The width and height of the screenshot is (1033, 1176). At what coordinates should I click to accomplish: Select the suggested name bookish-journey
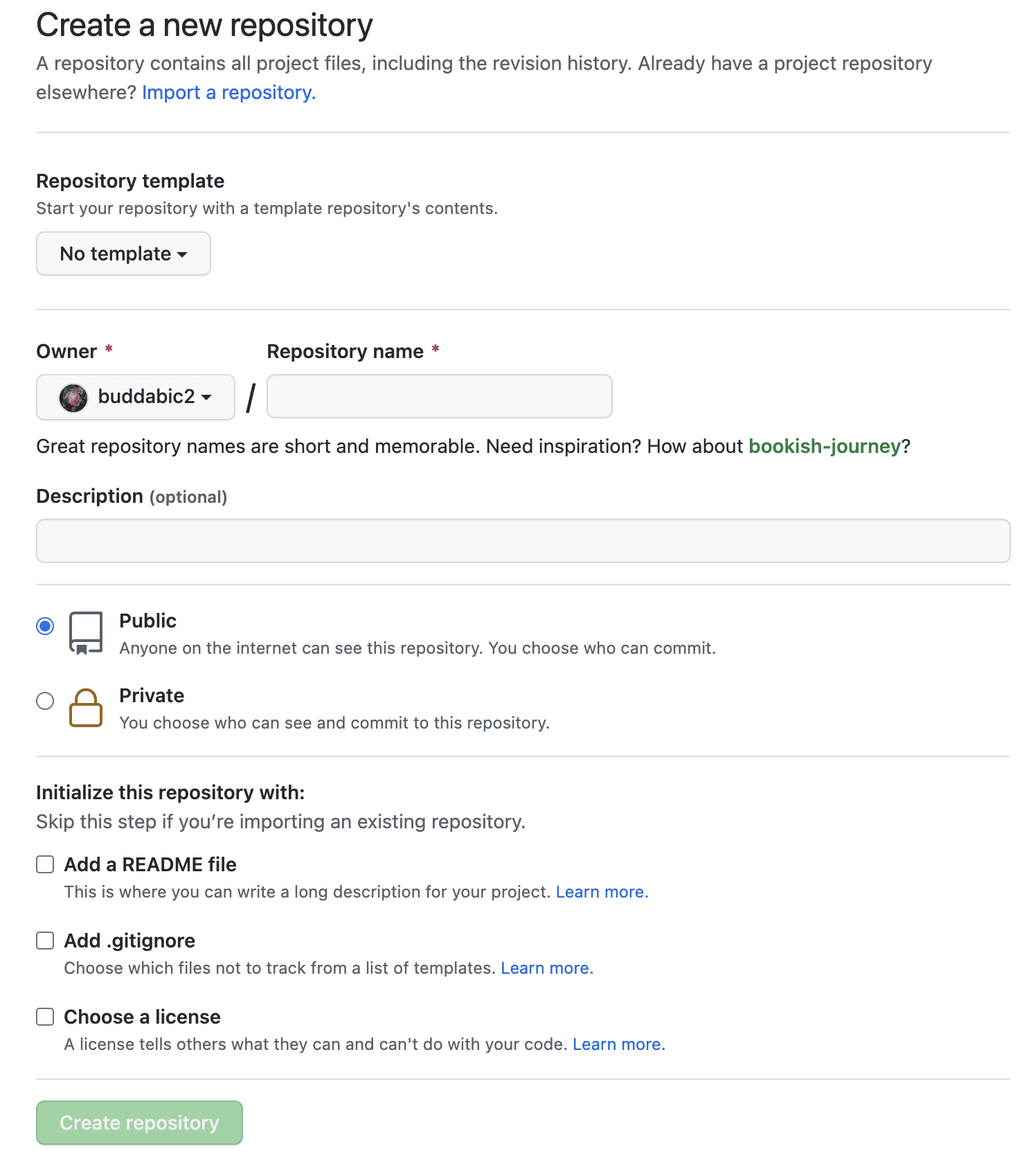click(x=824, y=446)
